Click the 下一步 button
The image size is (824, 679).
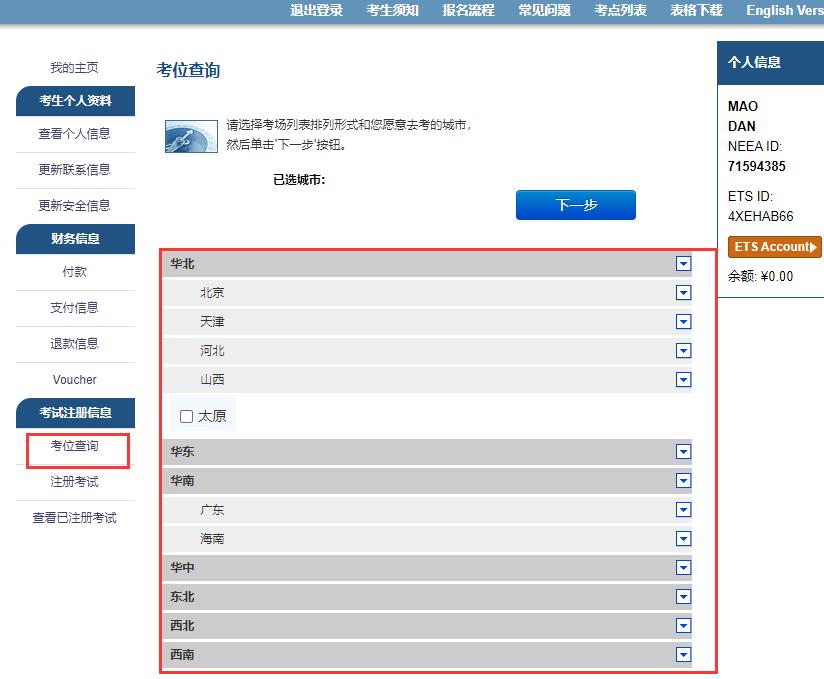point(575,204)
